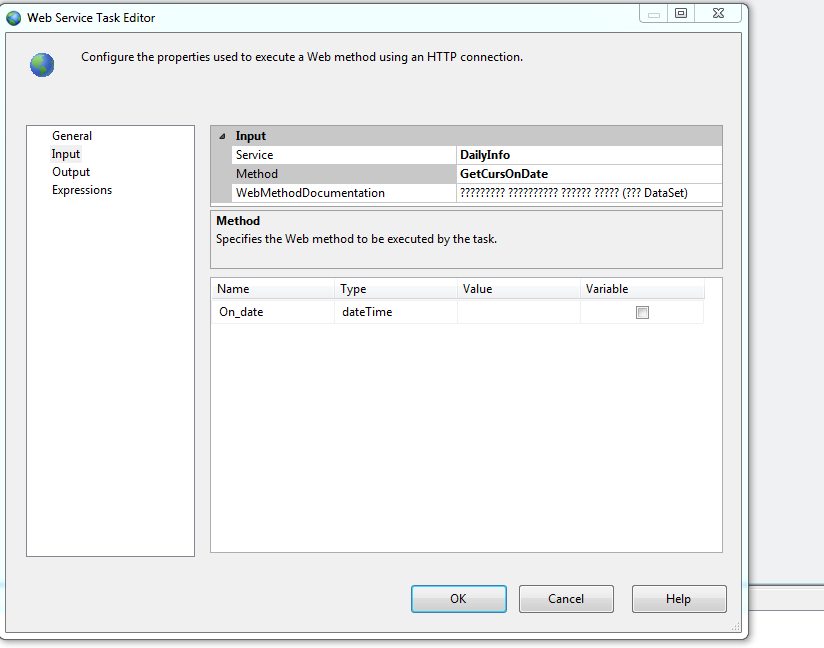
Task: Cancel the Web Service Task Editor
Action: pos(566,599)
